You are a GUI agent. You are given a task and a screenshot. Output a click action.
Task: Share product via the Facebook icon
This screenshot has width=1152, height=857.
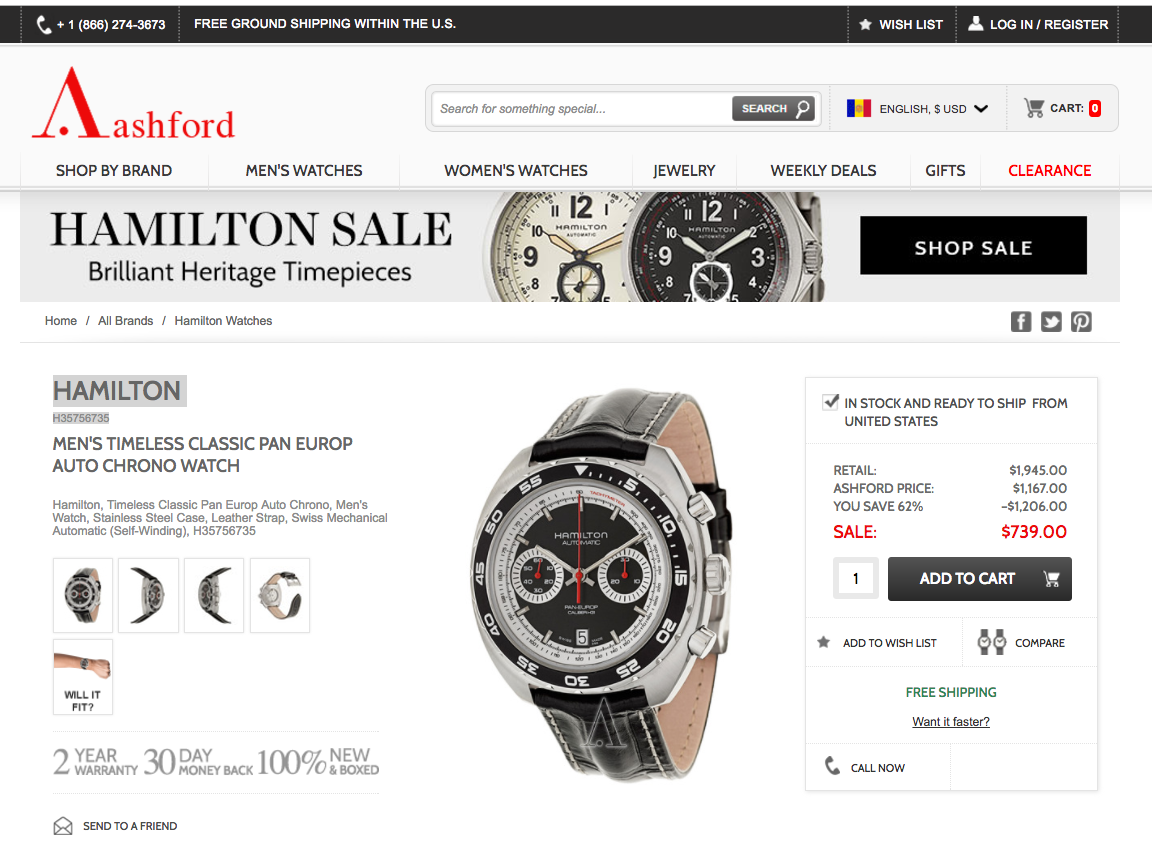coord(1020,321)
